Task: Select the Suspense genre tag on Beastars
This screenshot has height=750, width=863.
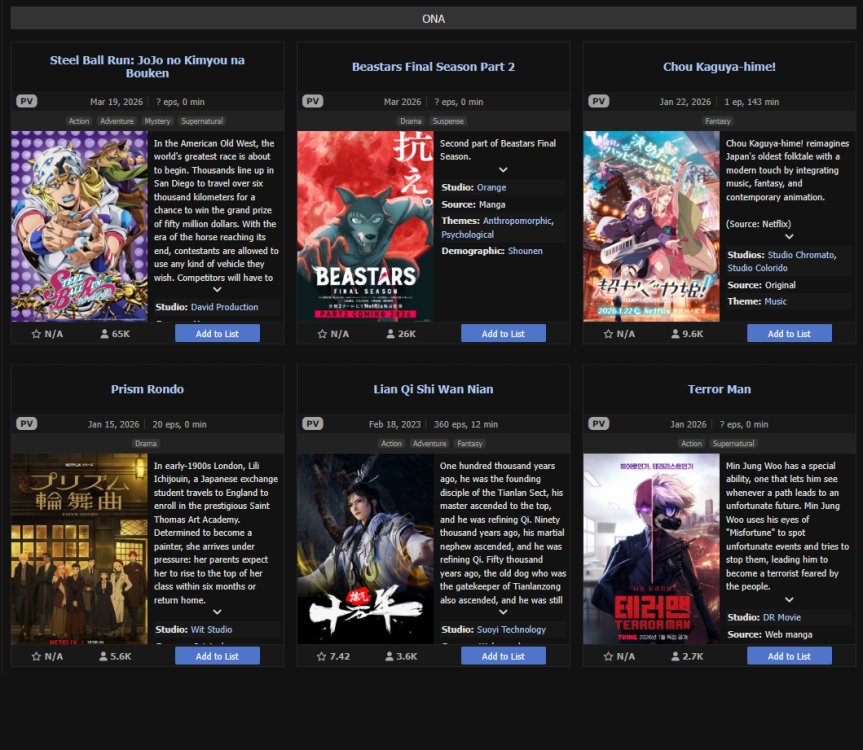Action: [x=448, y=121]
